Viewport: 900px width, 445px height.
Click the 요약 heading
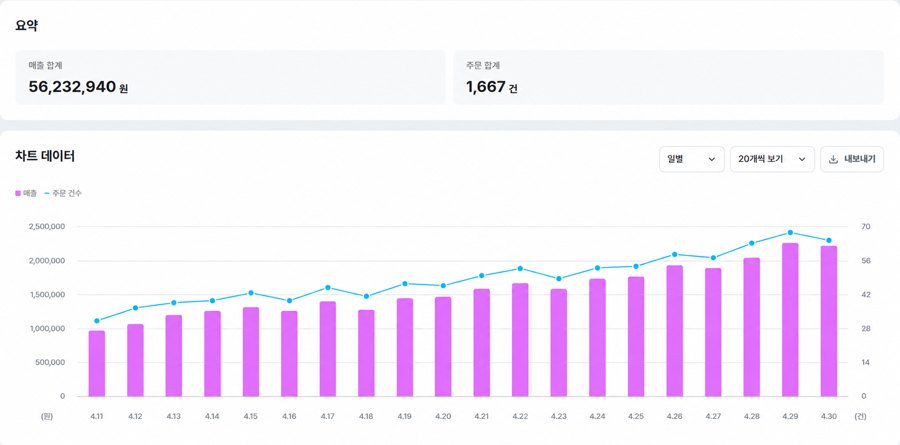tap(26, 25)
